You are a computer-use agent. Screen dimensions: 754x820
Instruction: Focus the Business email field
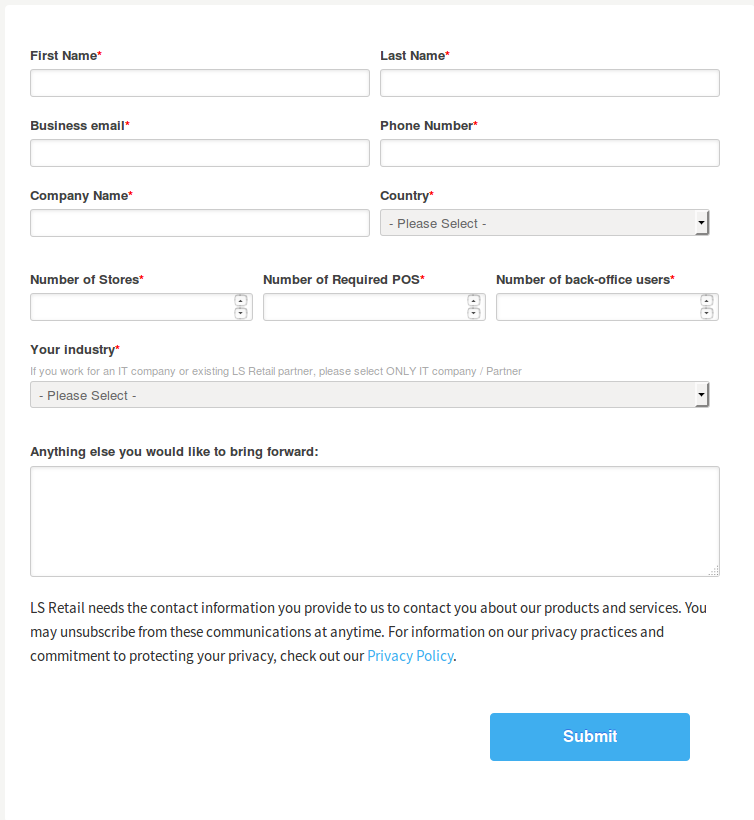pyautogui.click(x=199, y=152)
